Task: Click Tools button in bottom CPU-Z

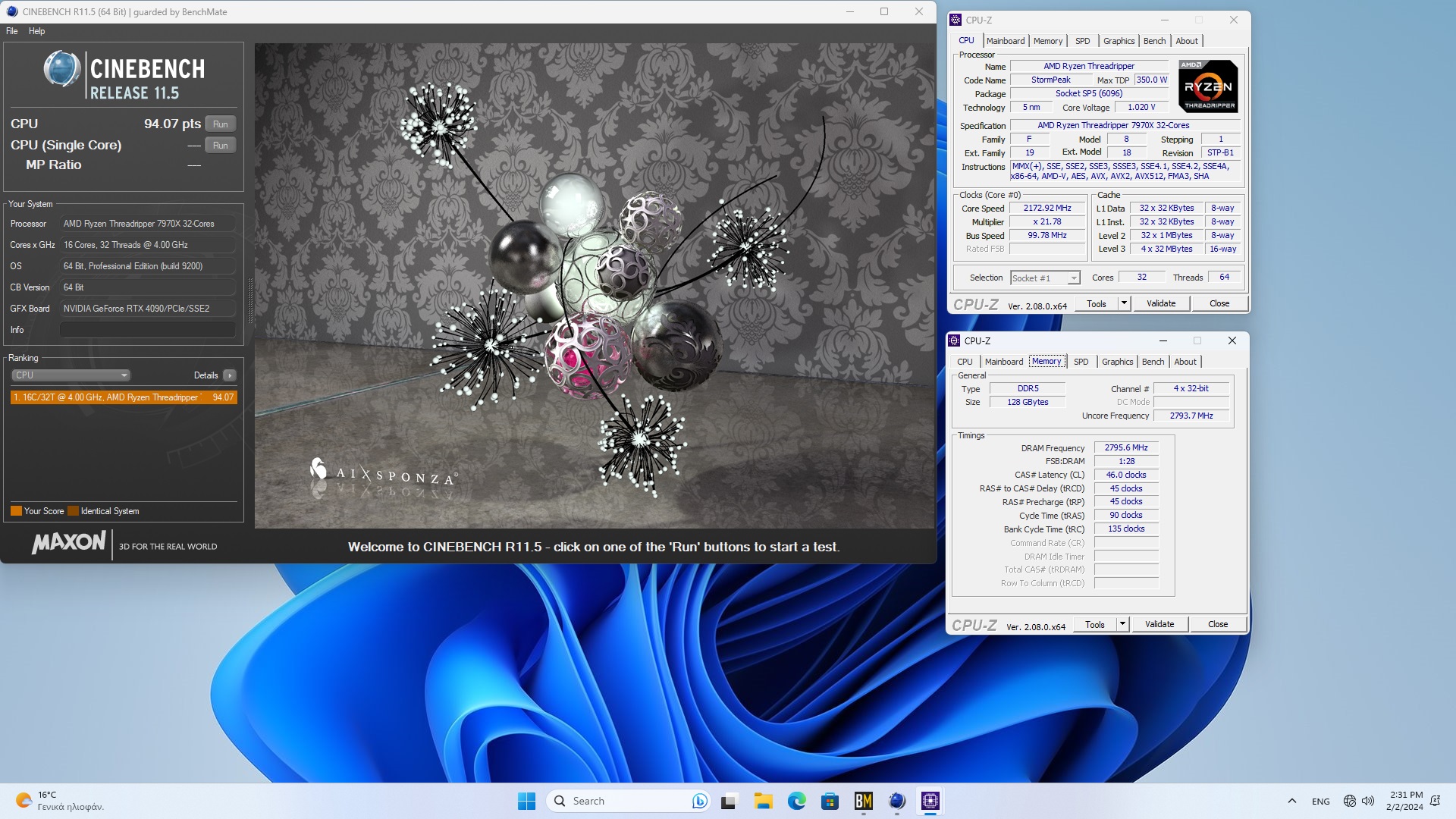Action: pyautogui.click(x=1095, y=624)
